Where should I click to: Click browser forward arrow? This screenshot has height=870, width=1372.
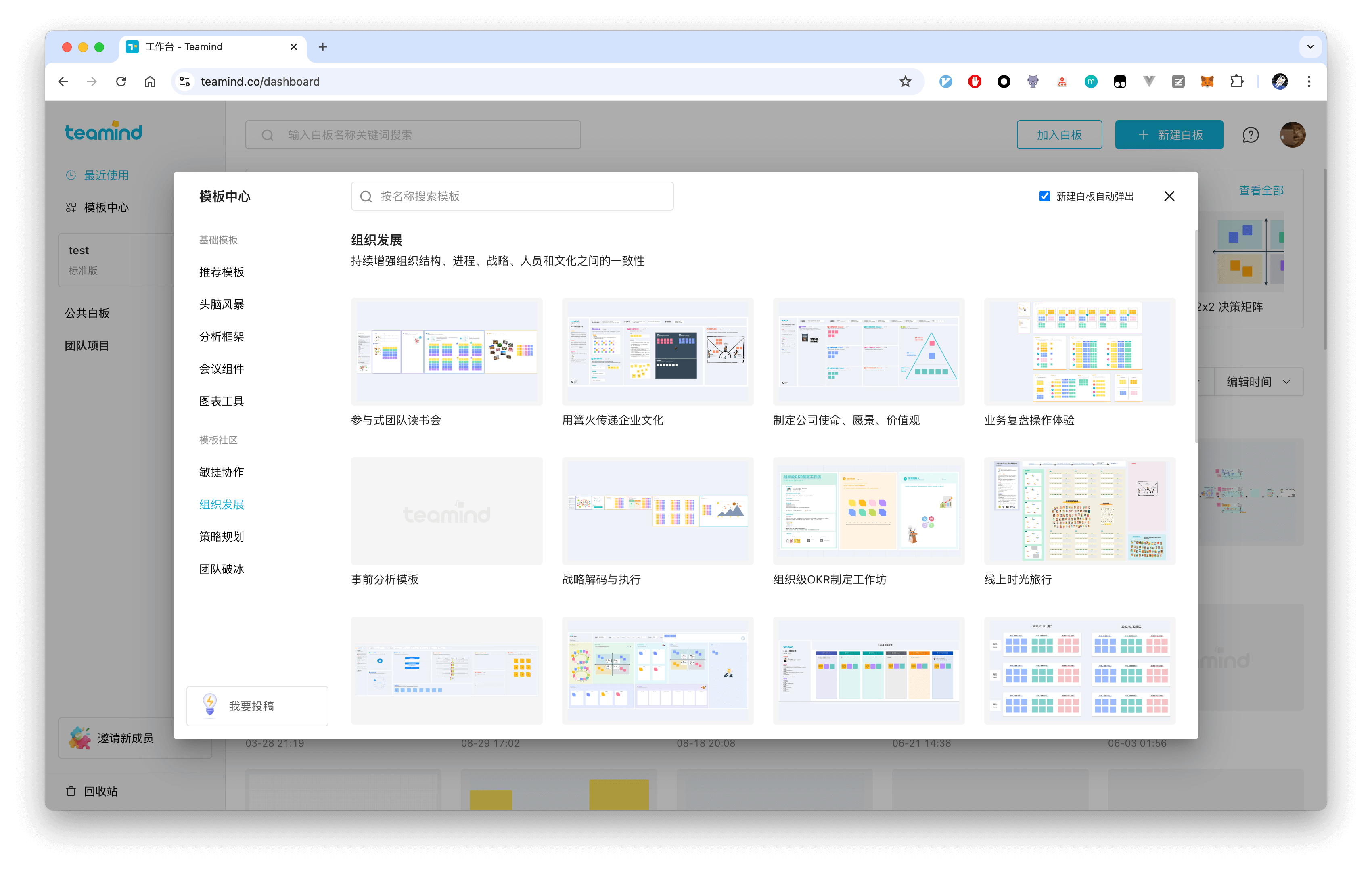coord(92,82)
